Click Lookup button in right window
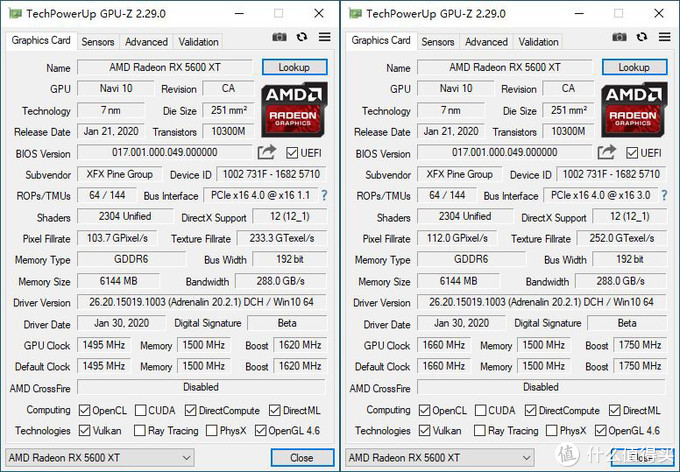 [634, 67]
